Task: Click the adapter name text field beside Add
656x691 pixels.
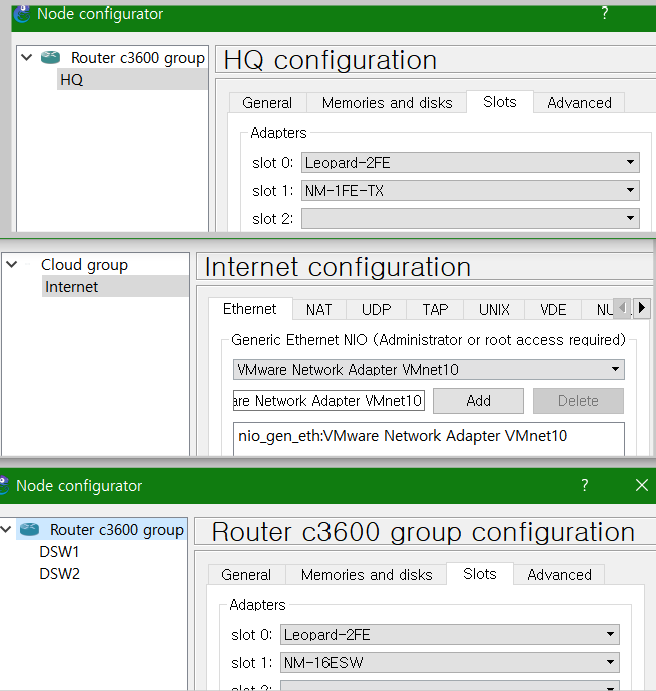Action: [329, 401]
